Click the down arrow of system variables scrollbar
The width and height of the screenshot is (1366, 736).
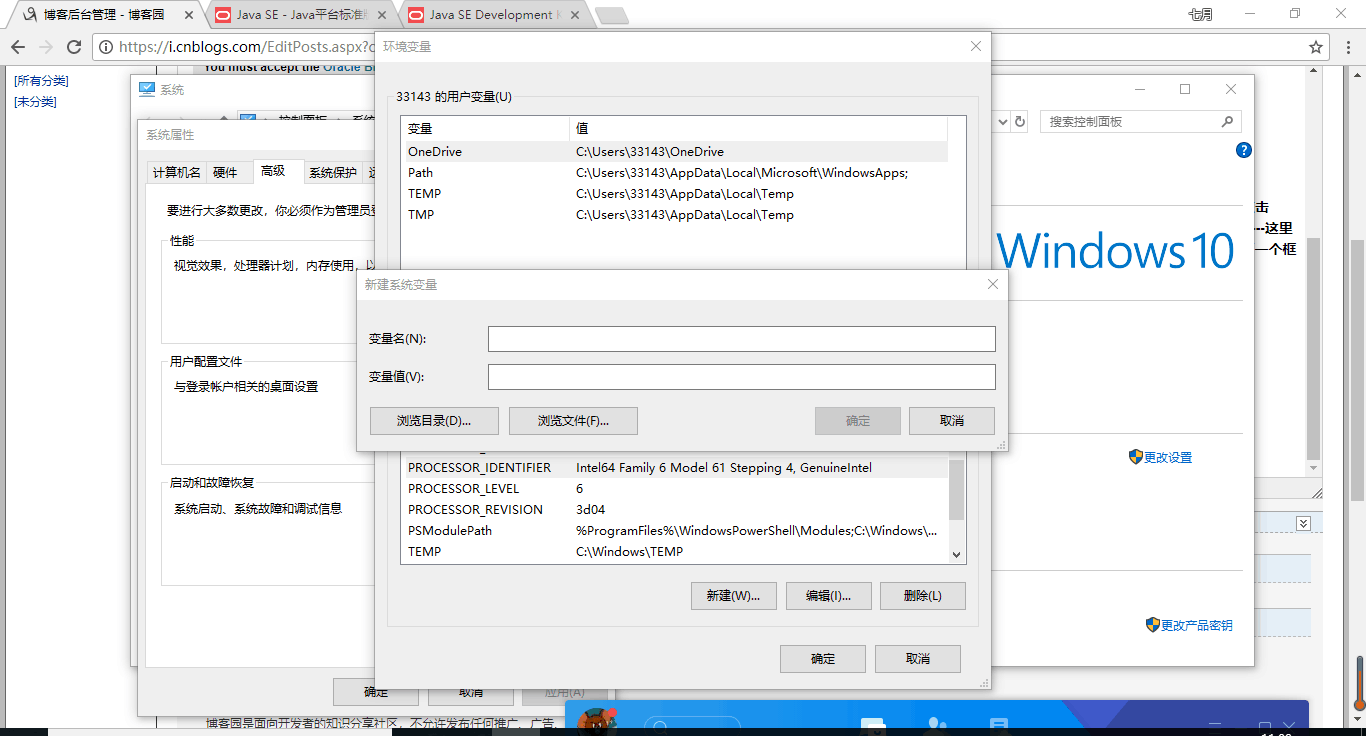click(957, 554)
